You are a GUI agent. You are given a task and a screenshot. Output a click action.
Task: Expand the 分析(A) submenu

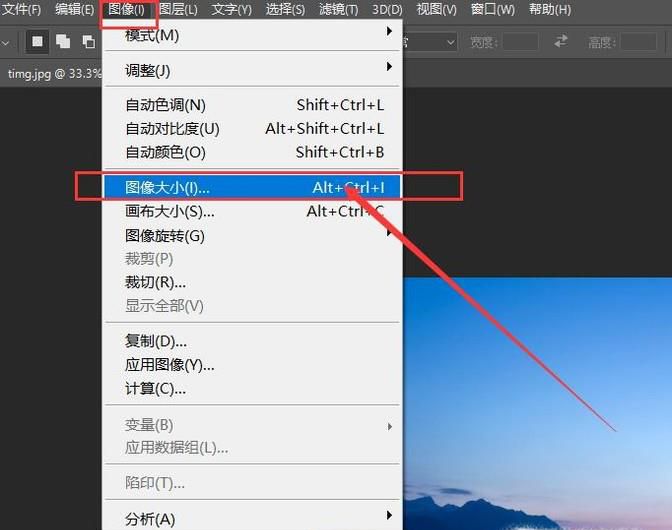pos(252,519)
